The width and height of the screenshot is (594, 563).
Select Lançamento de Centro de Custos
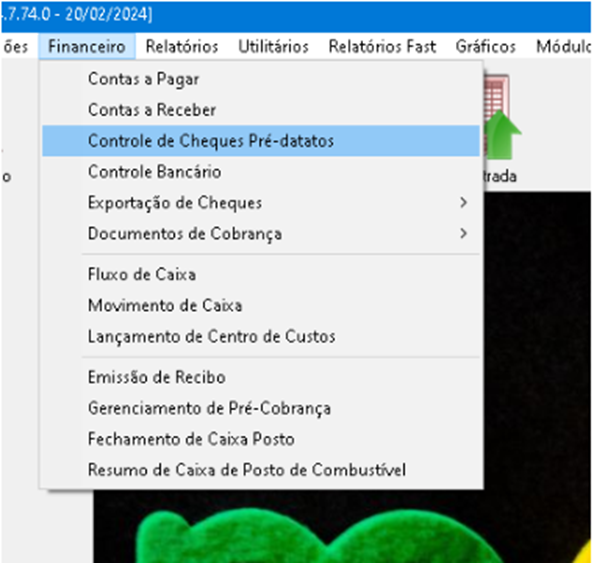(261, 336)
